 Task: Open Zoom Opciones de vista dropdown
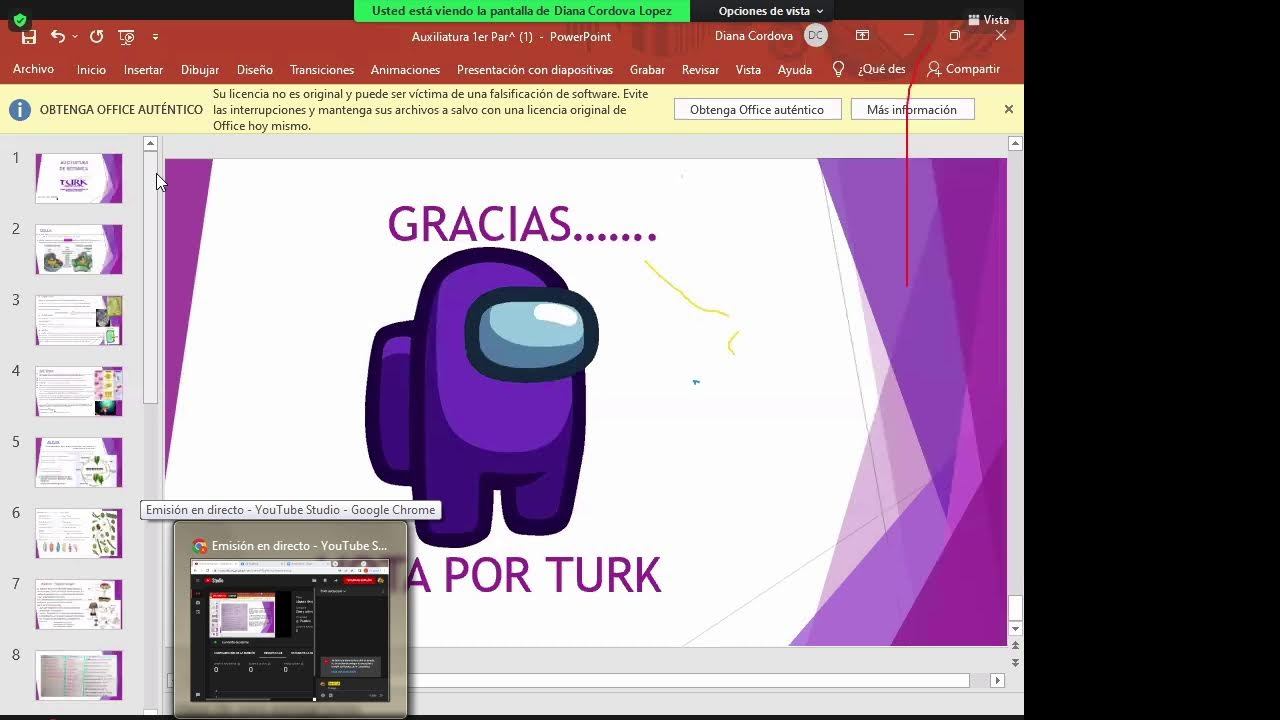[770, 11]
